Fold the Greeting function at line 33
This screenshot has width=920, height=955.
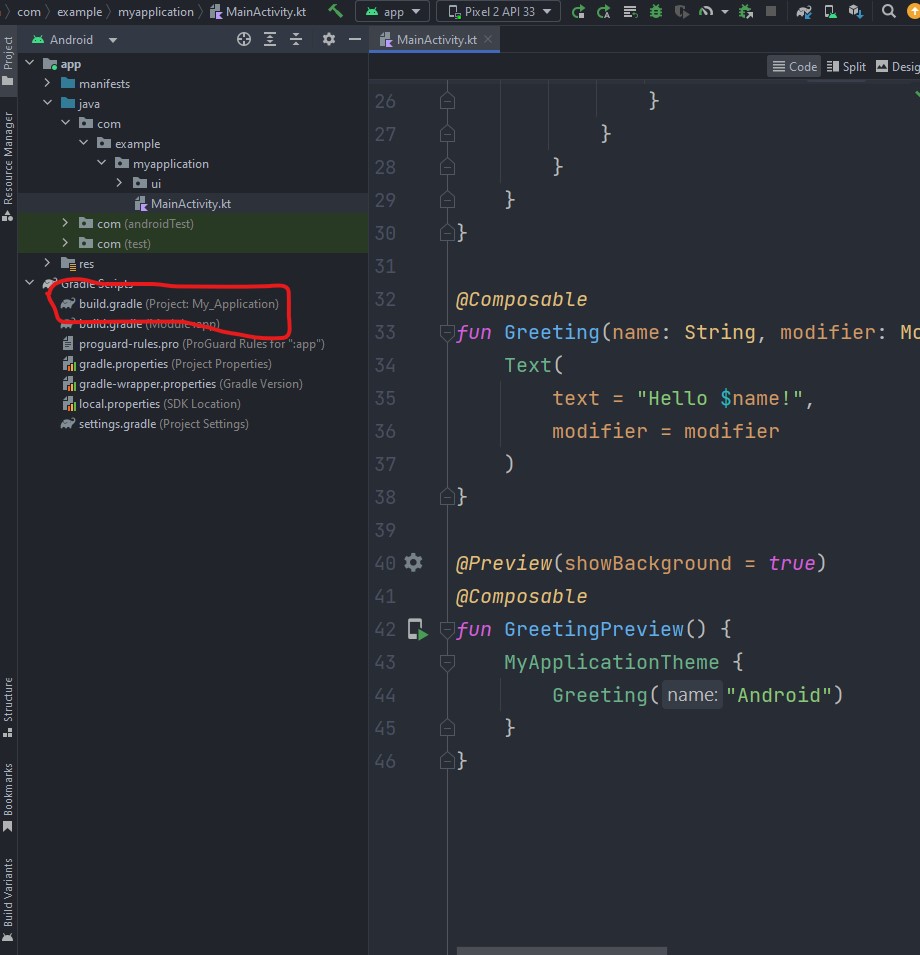pyautogui.click(x=447, y=333)
